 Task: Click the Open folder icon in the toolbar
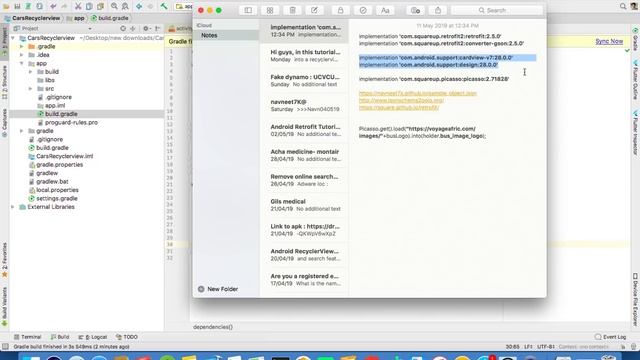pos(6,6)
